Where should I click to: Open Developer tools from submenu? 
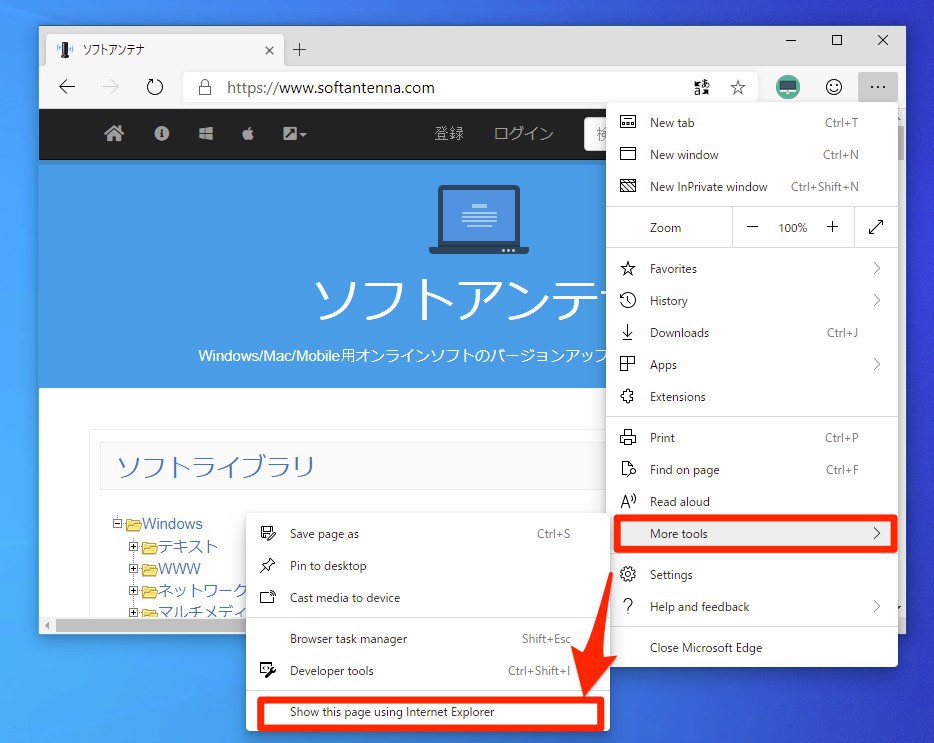point(331,671)
